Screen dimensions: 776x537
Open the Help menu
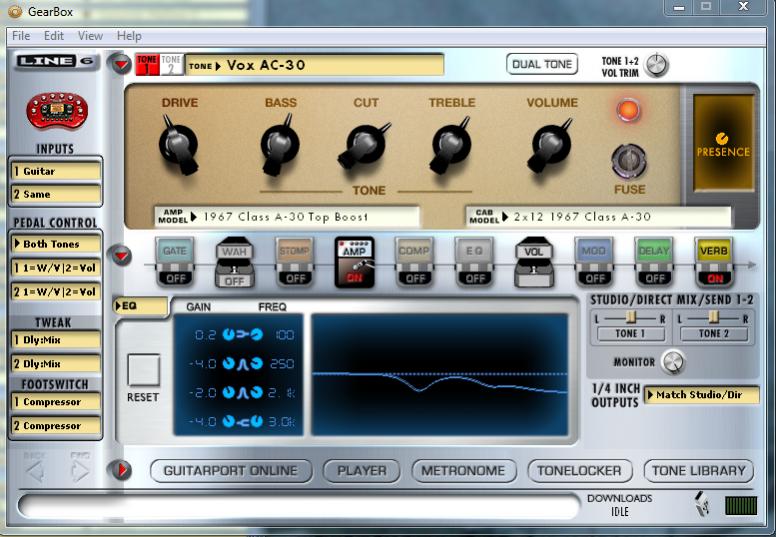(x=129, y=36)
